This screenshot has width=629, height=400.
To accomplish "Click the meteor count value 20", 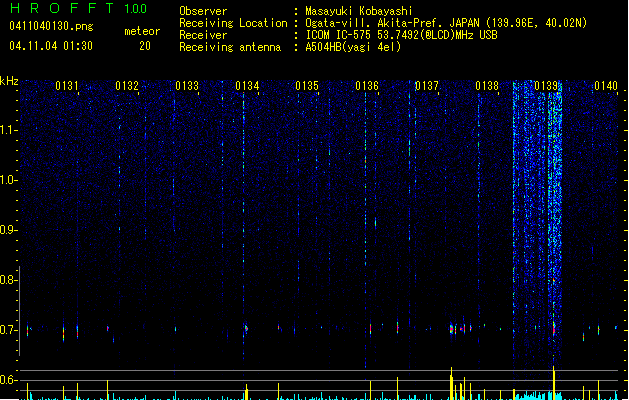I will click(x=145, y=46).
